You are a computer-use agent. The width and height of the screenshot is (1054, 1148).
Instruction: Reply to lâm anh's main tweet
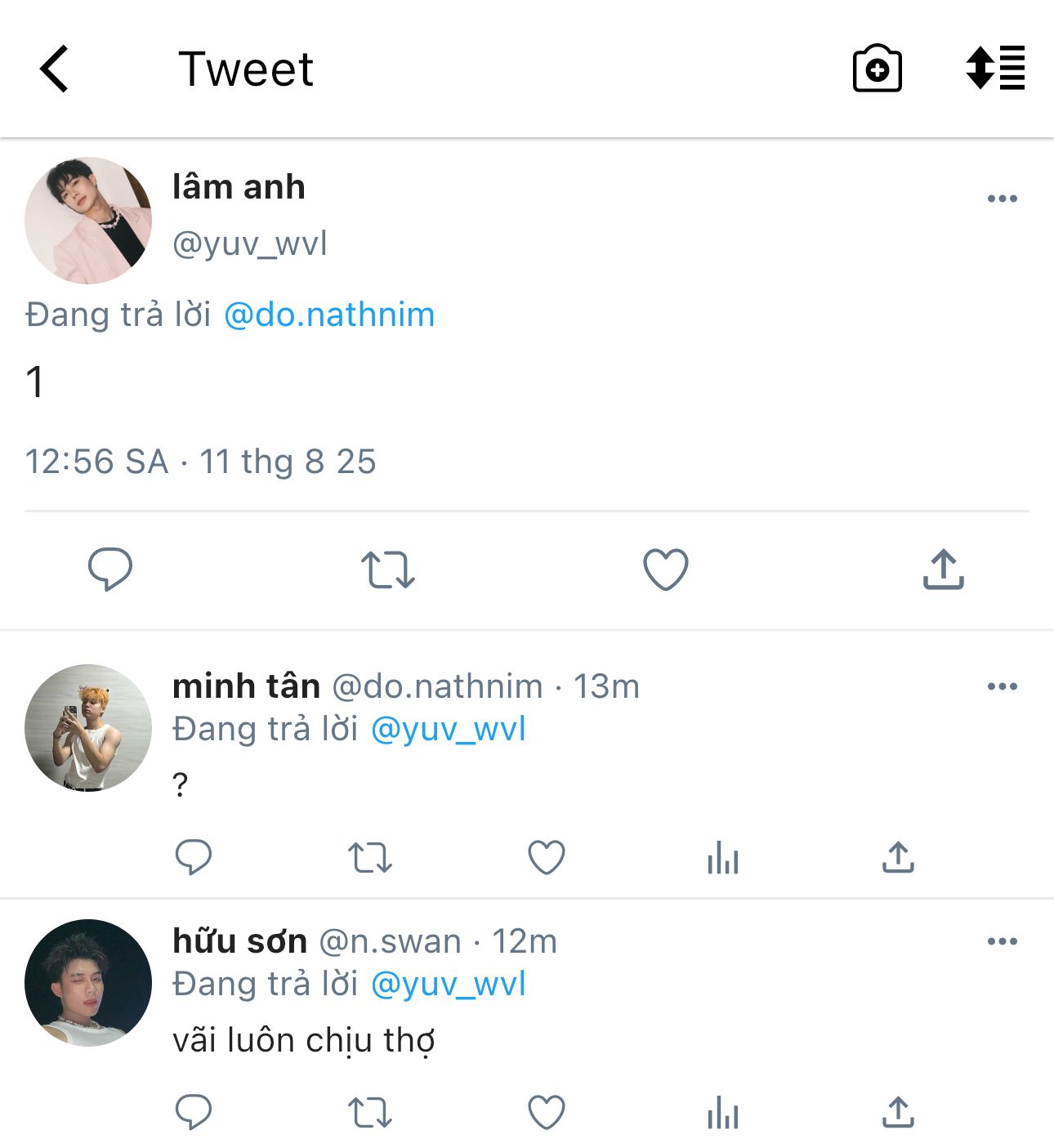tap(110, 569)
